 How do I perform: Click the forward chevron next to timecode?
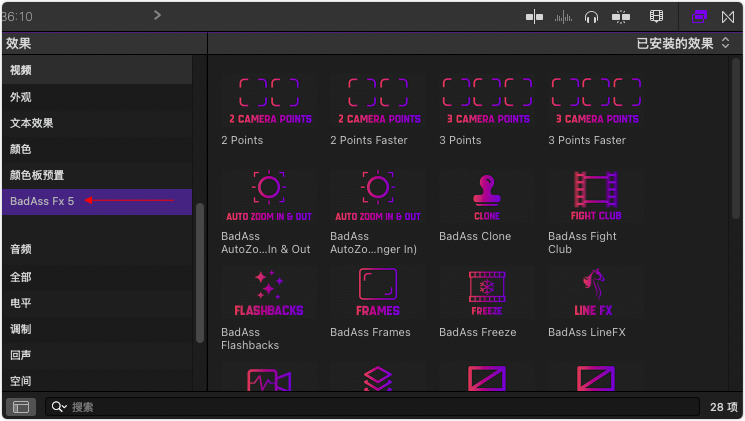(157, 15)
